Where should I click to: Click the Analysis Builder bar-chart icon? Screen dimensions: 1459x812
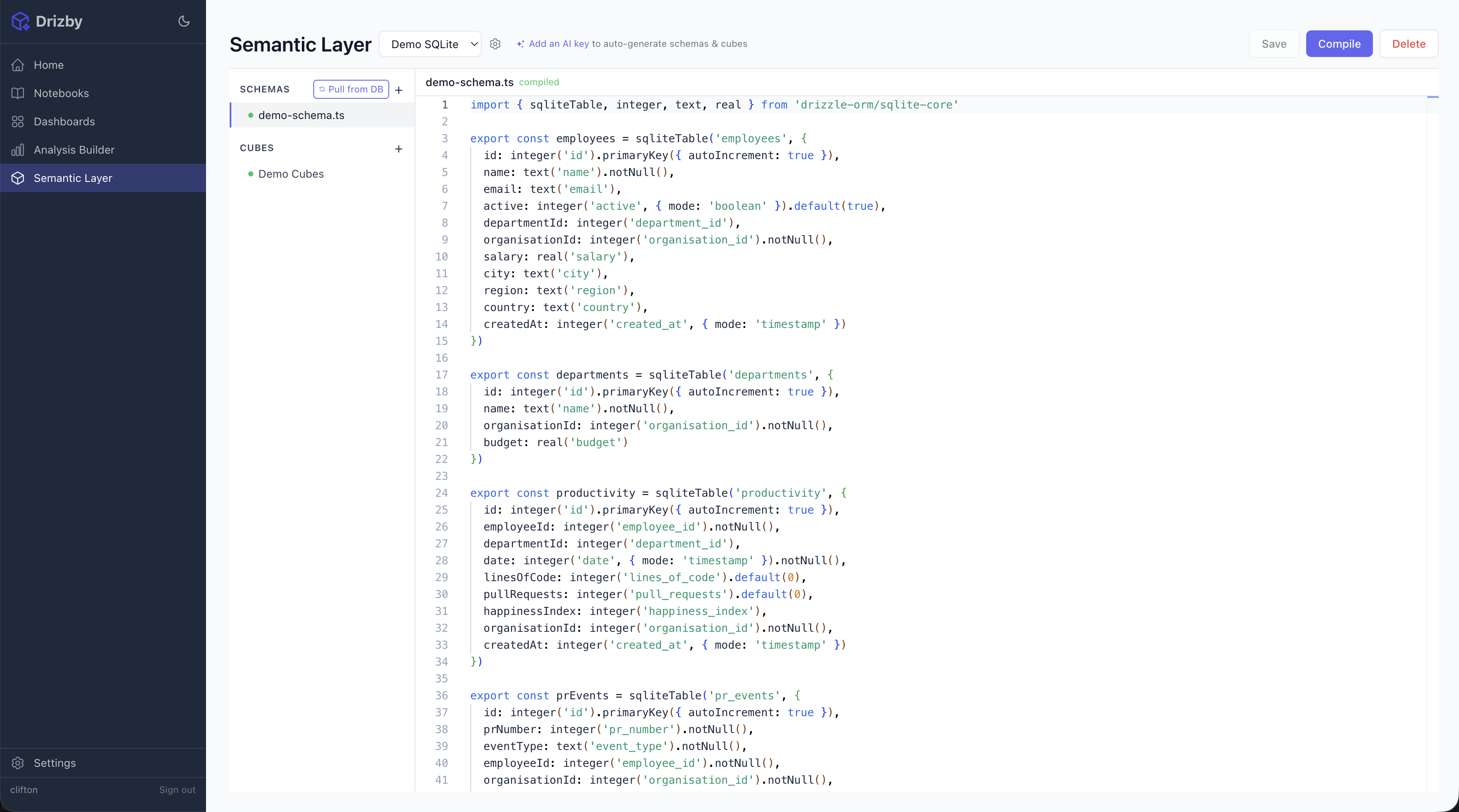point(18,149)
